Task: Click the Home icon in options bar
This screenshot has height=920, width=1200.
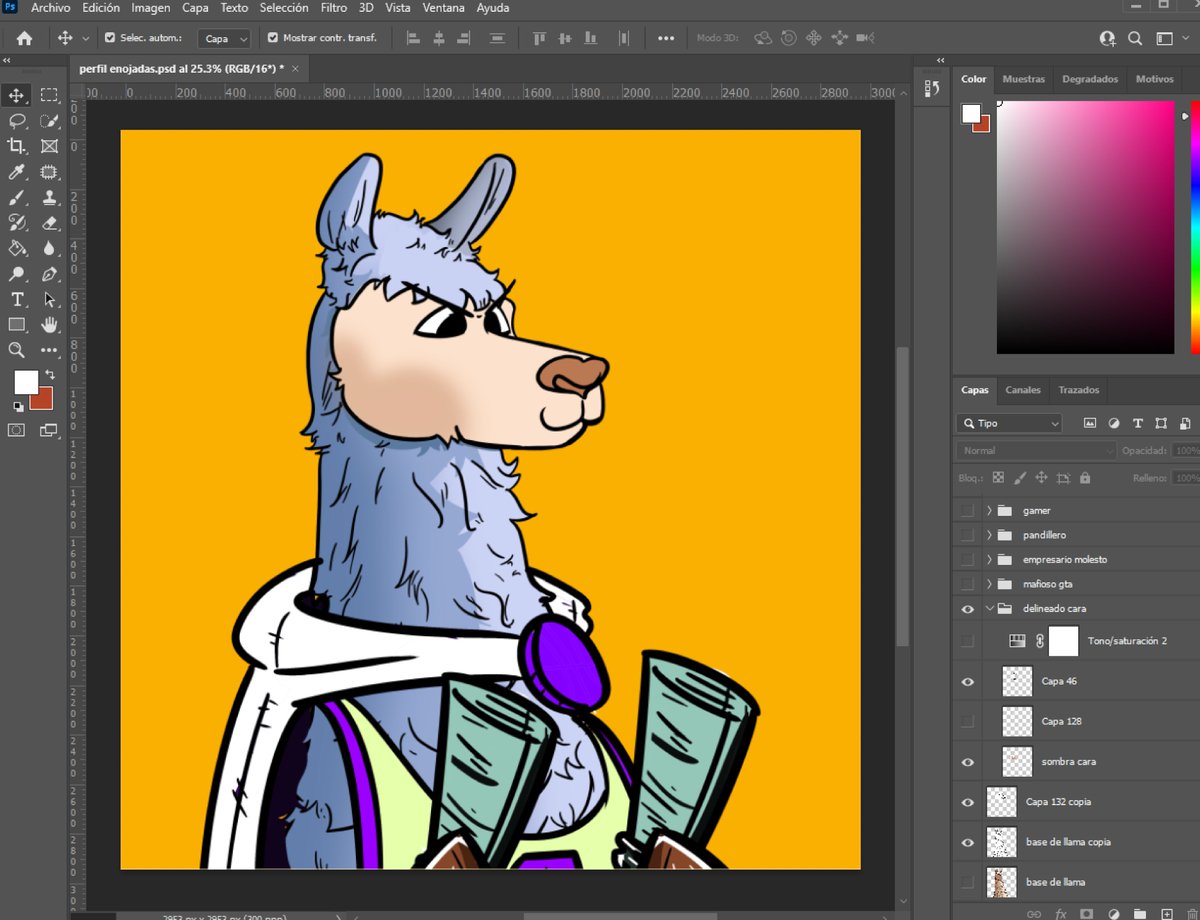Action: pos(24,38)
